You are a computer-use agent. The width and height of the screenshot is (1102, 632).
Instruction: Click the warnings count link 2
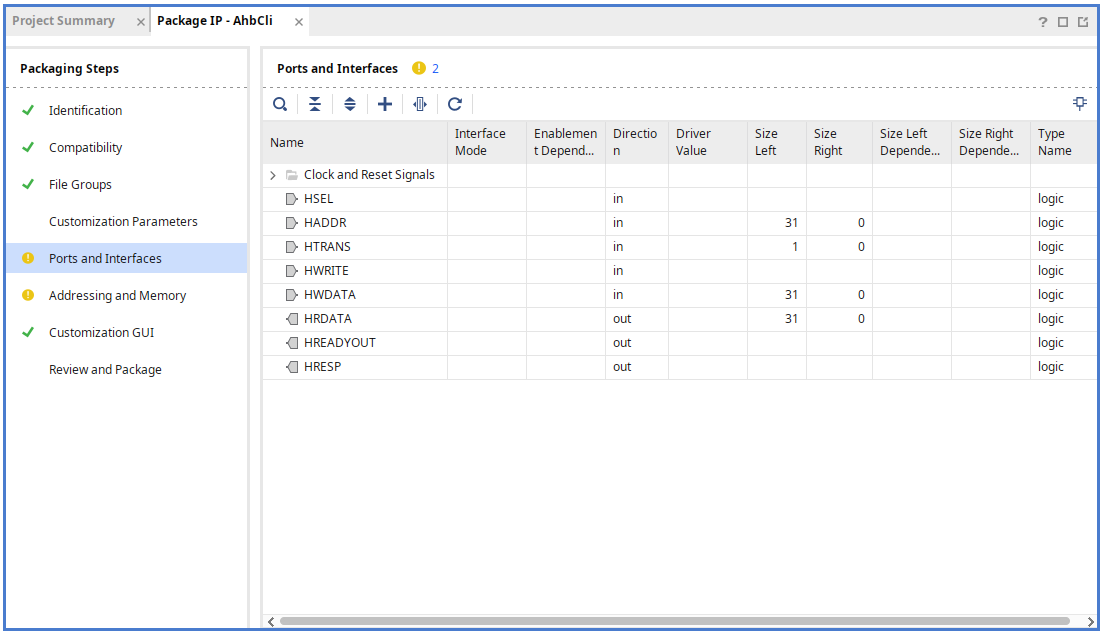coord(436,69)
